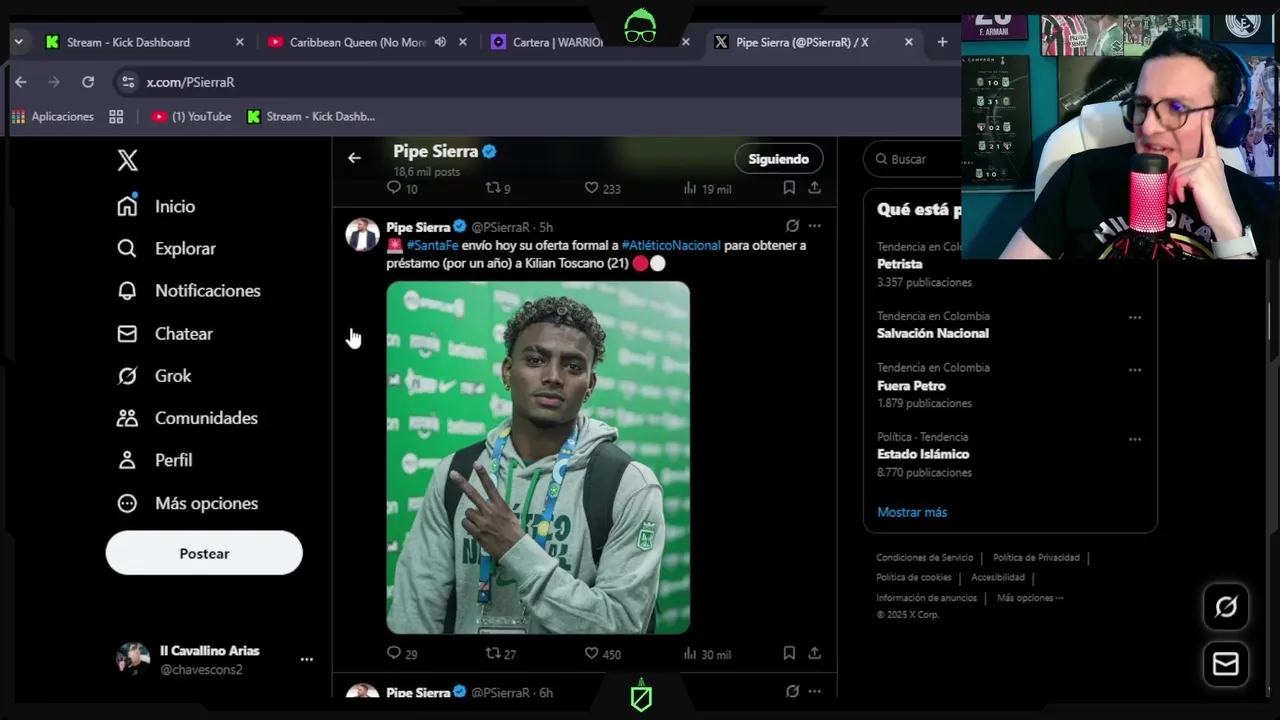1280x720 pixels.
Task: Open more options on Kilian Toscano post
Action: tap(815, 226)
